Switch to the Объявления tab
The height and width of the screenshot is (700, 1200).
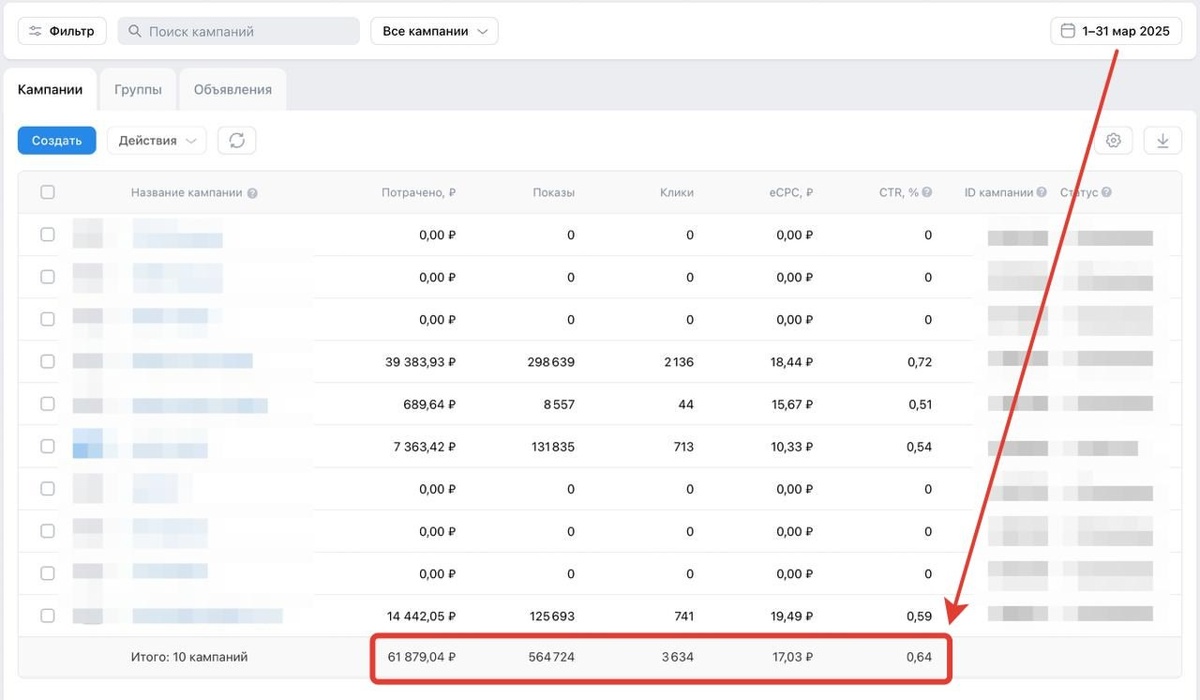pyautogui.click(x=233, y=89)
